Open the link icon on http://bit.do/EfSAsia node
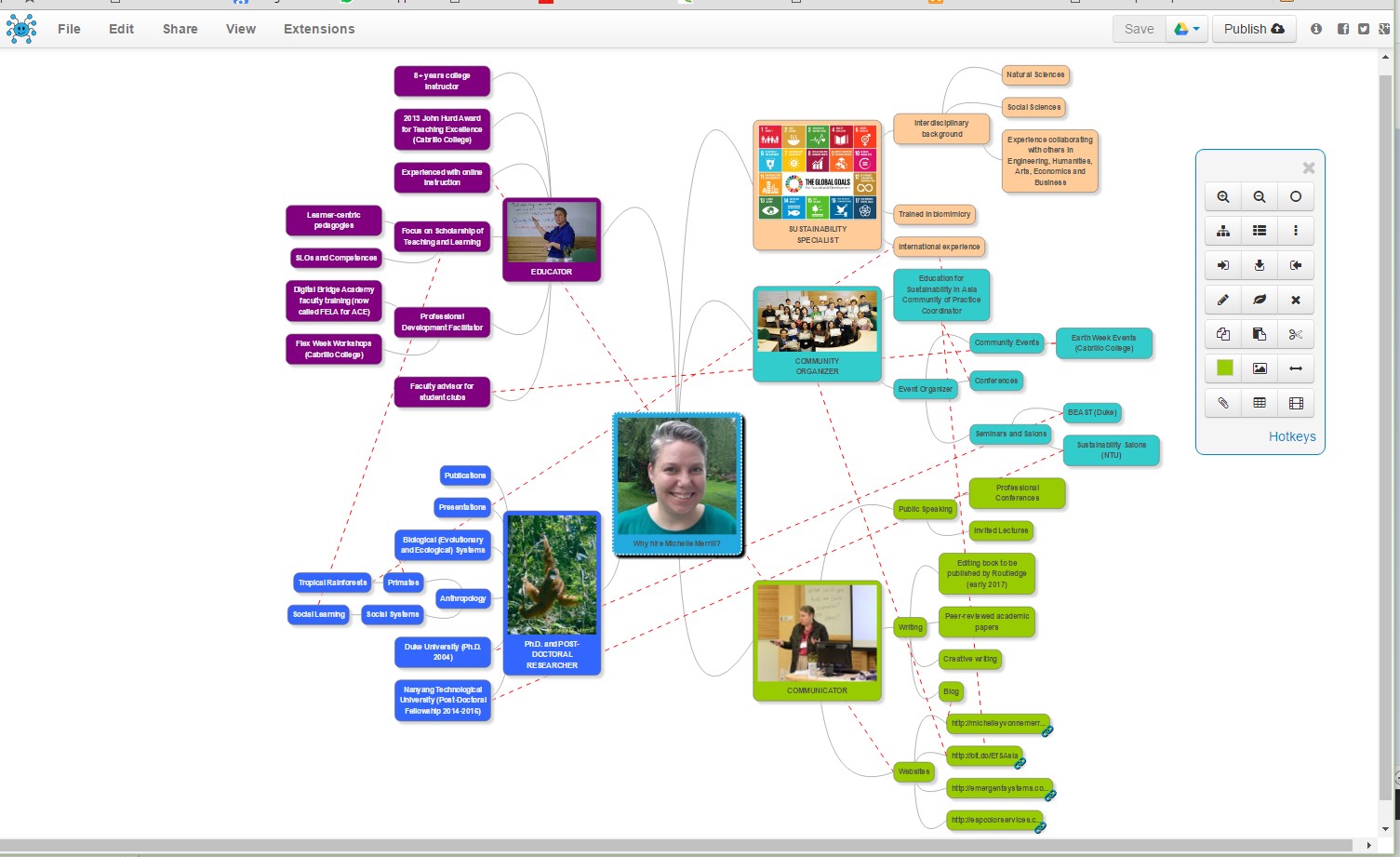 pyautogui.click(x=1020, y=763)
